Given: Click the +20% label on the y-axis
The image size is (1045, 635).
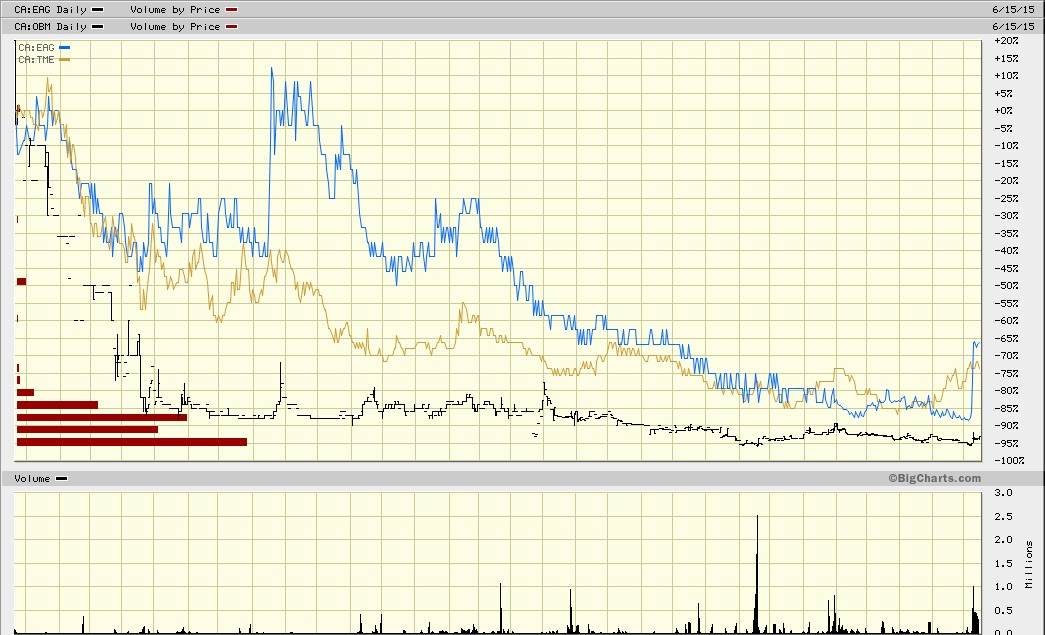Looking at the screenshot, I should 1006,41.
